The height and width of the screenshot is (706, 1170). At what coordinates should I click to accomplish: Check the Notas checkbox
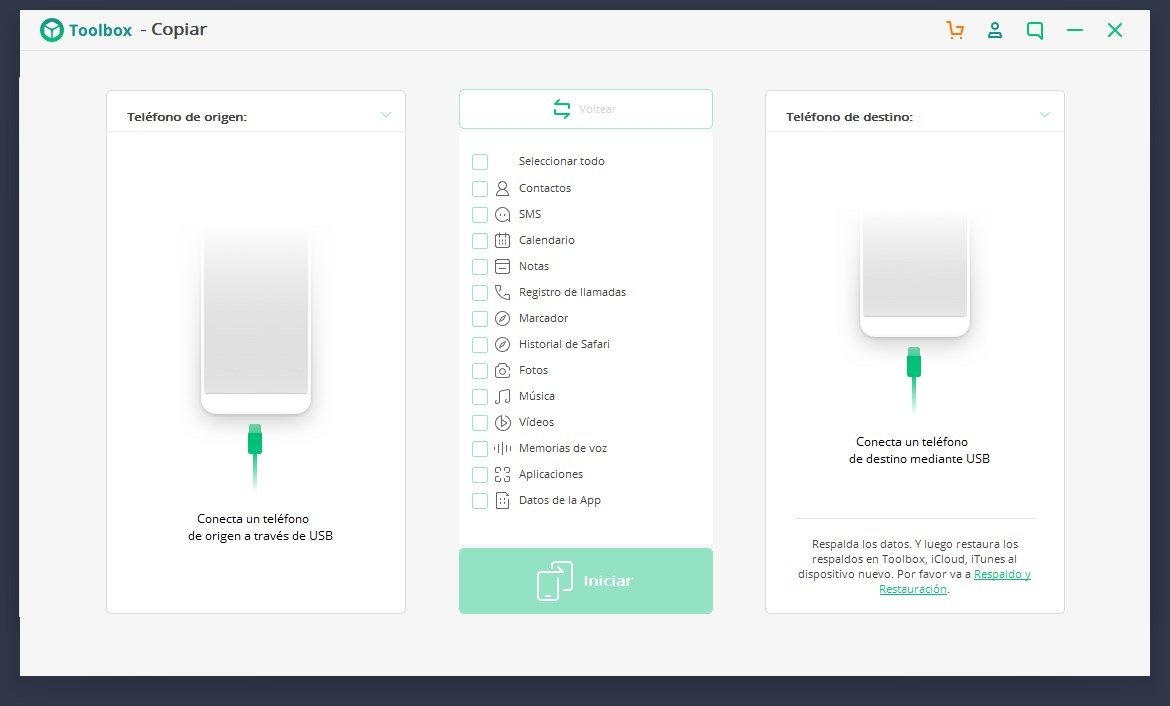pyautogui.click(x=480, y=266)
